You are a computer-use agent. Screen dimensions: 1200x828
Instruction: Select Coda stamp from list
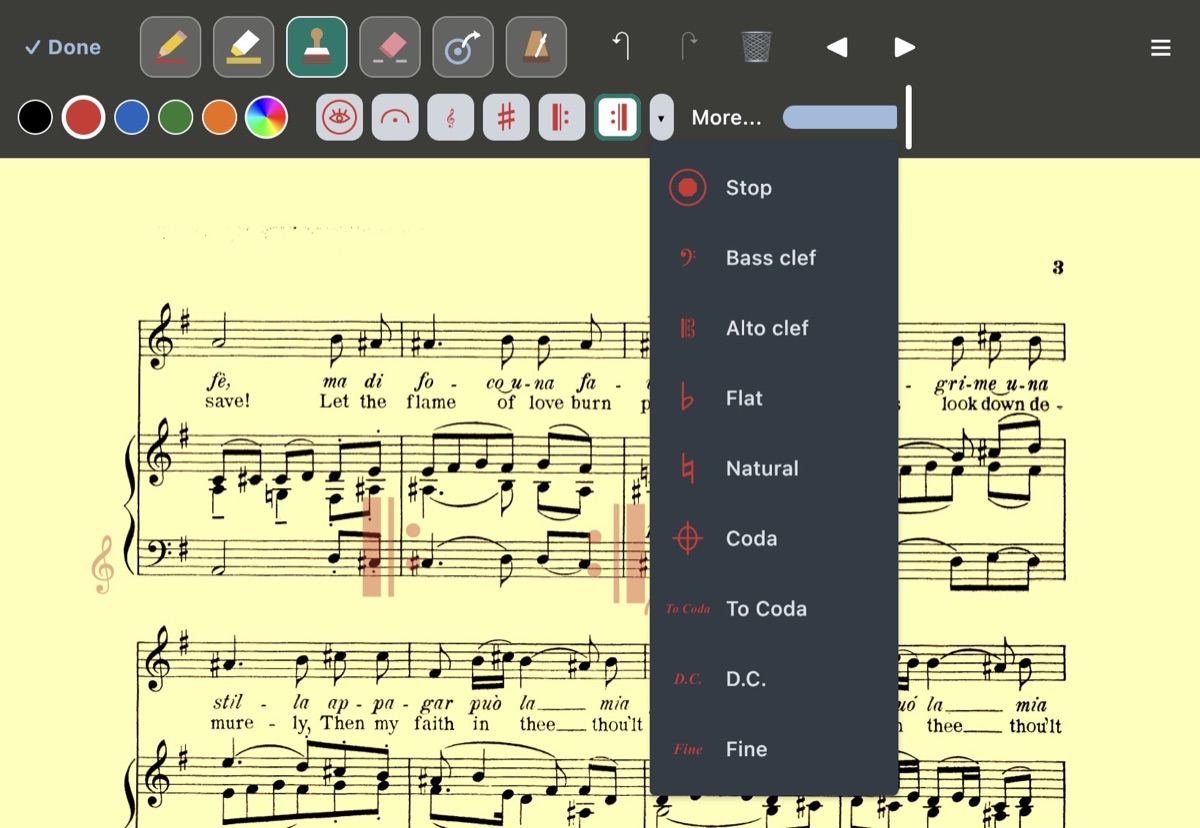774,538
